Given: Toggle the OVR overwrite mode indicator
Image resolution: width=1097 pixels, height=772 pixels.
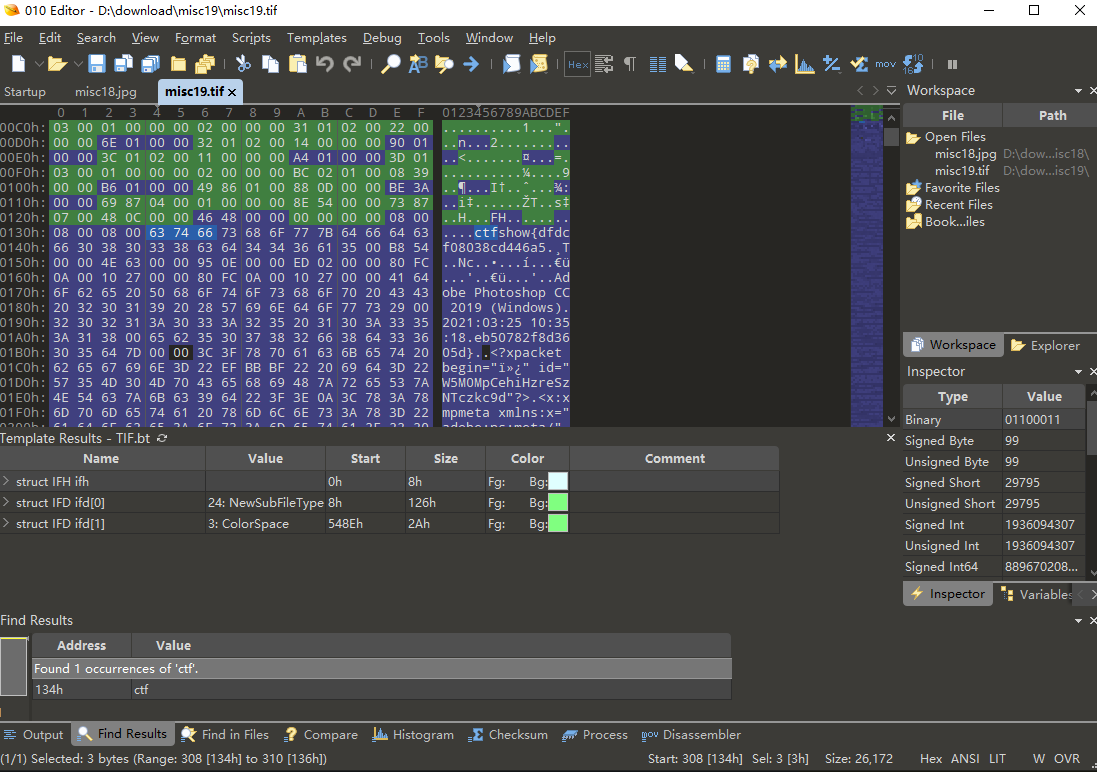Looking at the screenshot, I should [1067, 759].
